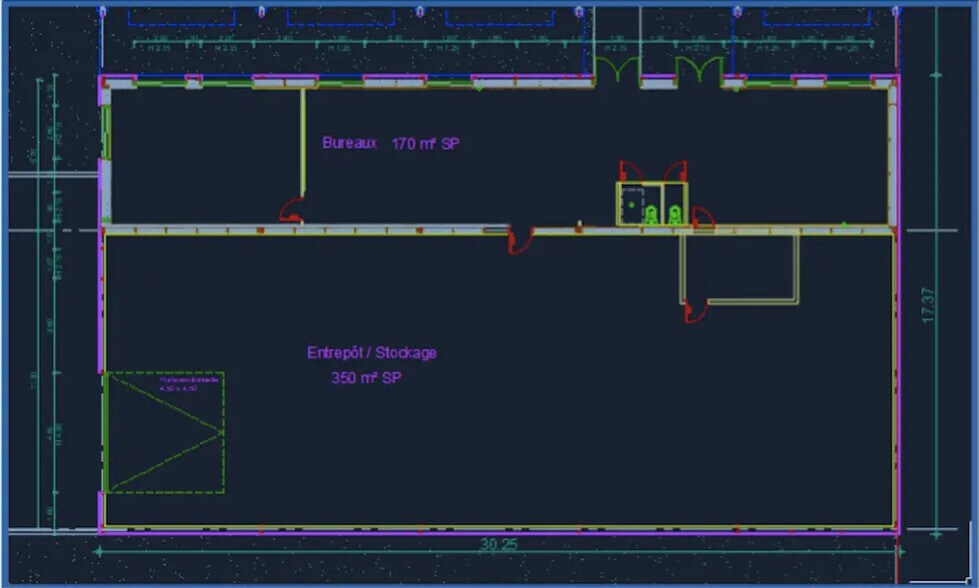Click the sink symbol in the restroom
Screen dimensions: 979x588
[x=632, y=204]
